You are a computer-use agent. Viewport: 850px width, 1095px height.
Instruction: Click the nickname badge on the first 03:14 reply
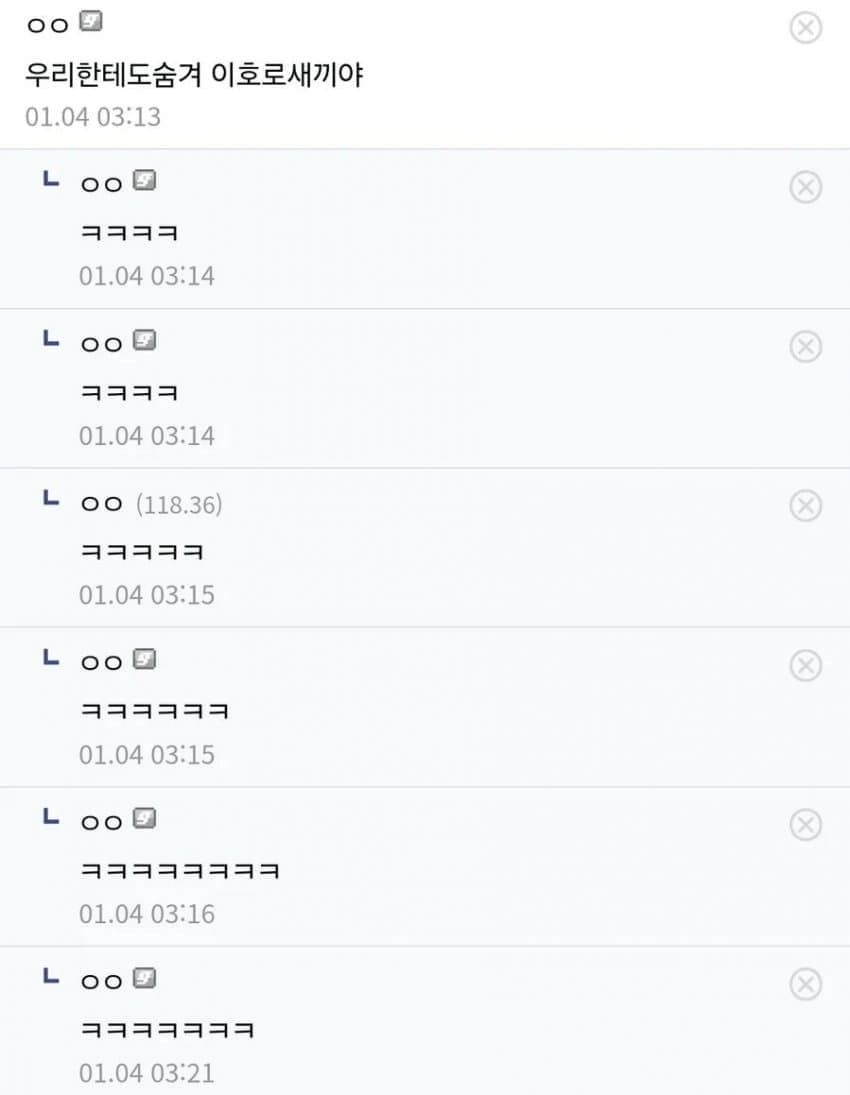[x=145, y=181]
